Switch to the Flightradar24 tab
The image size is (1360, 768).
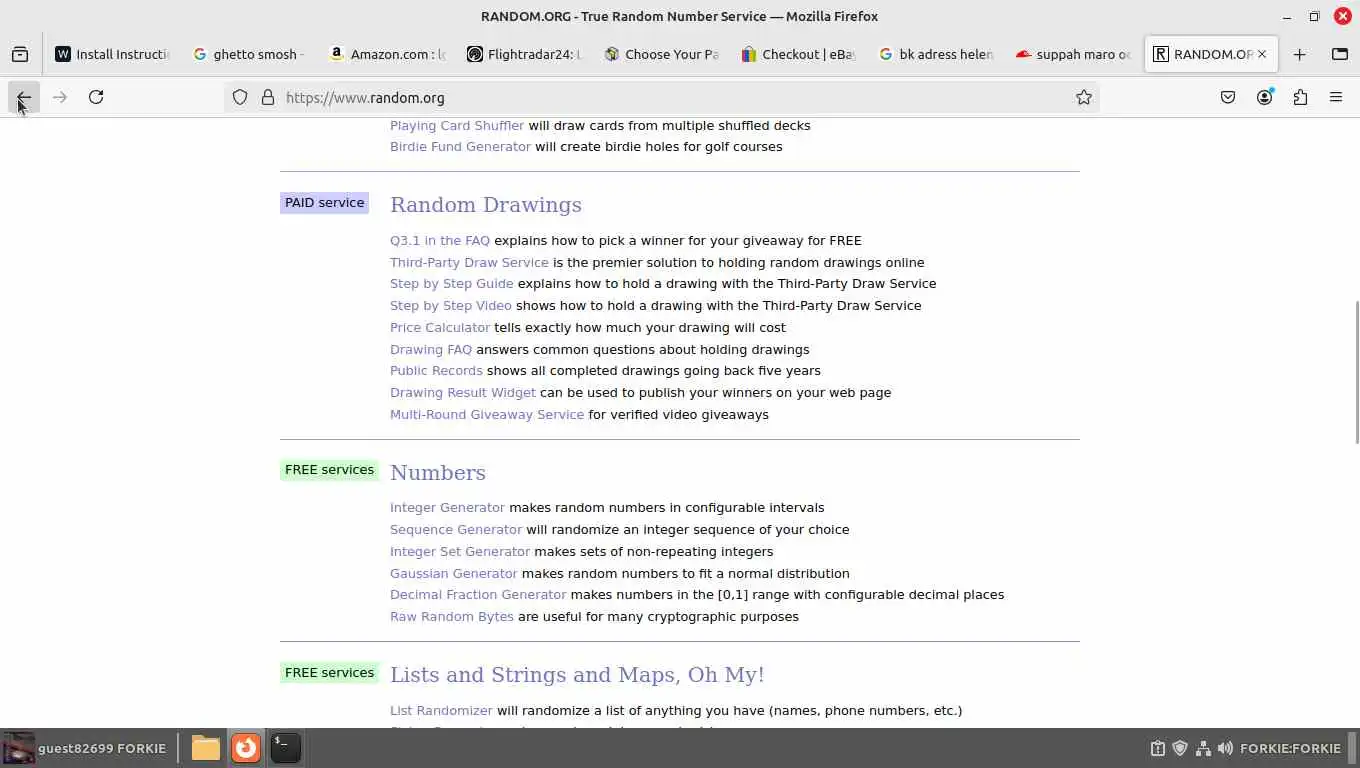coord(524,54)
